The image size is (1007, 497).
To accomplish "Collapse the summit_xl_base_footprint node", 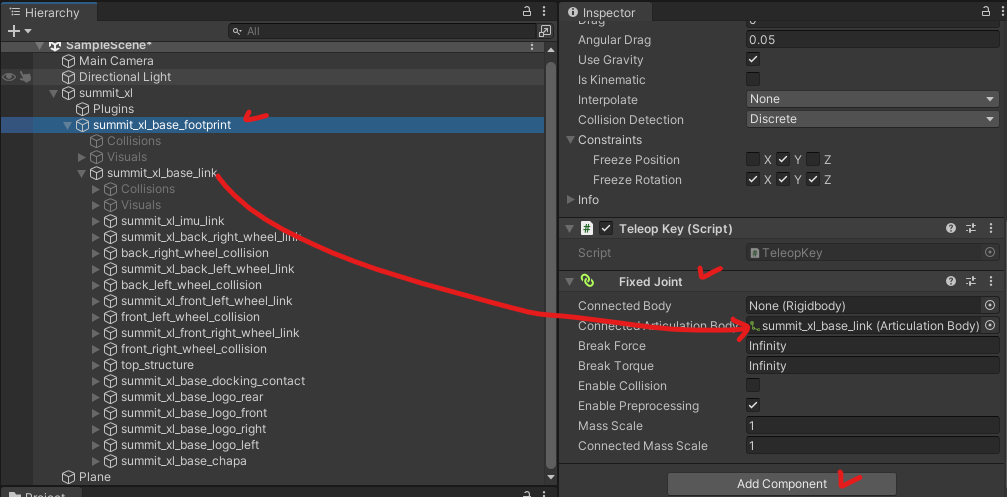I will 67,125.
